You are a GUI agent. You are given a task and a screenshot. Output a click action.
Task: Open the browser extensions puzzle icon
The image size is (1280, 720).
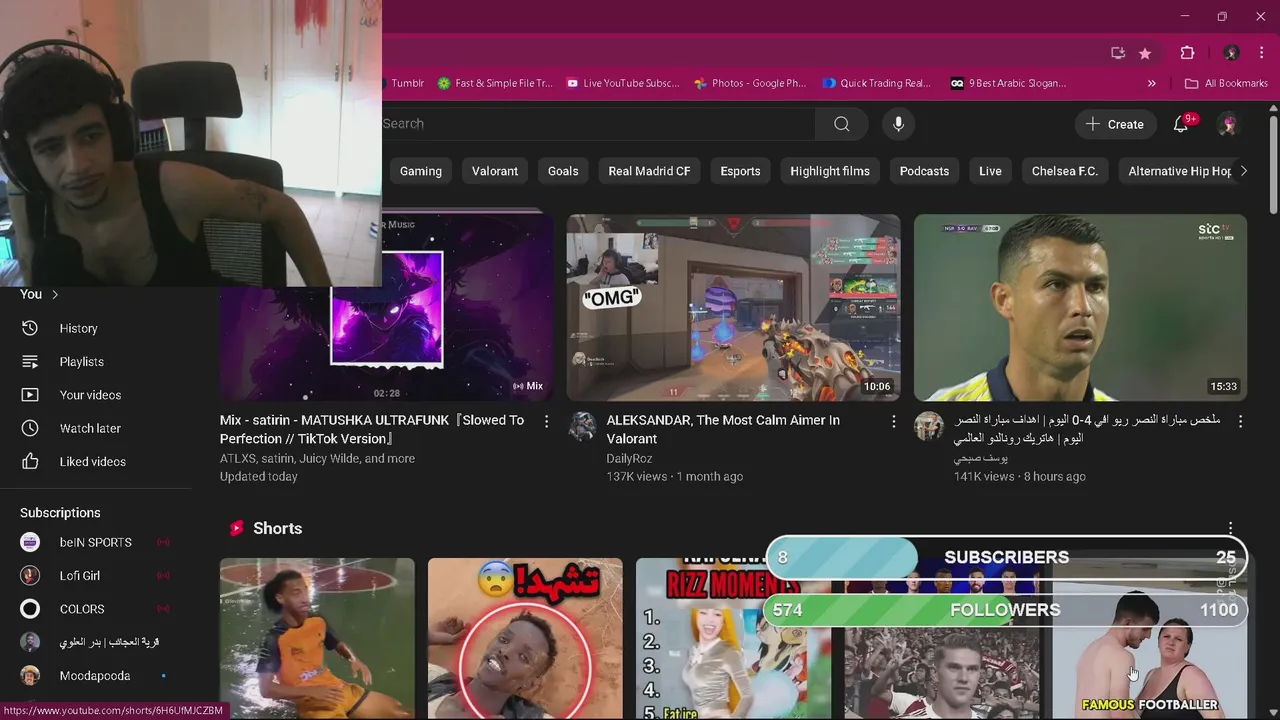coord(1188,53)
